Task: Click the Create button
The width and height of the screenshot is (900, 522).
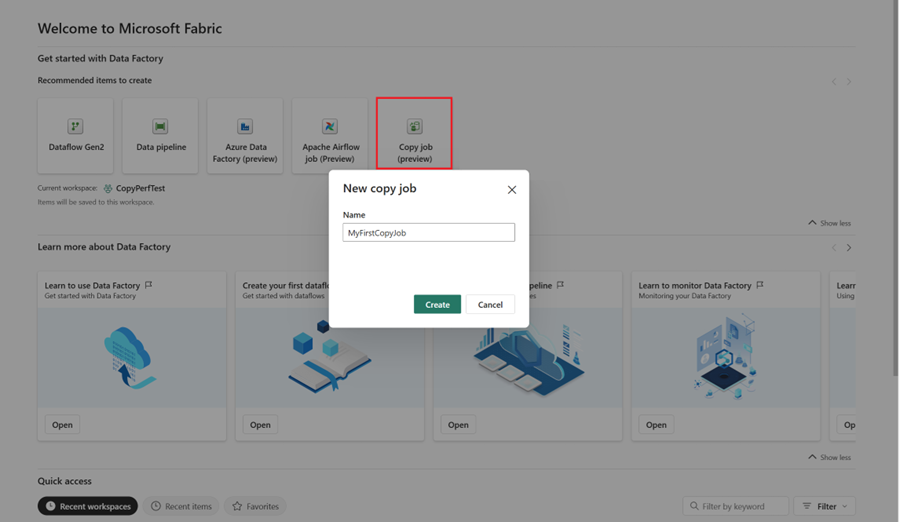Action: pyautogui.click(x=437, y=304)
